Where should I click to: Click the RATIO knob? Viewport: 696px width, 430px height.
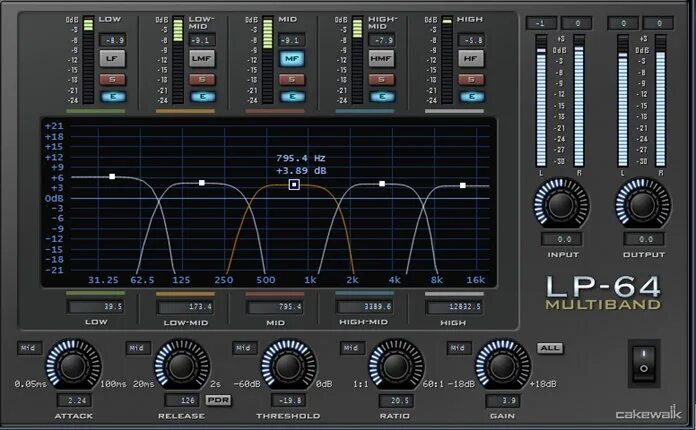[396, 366]
